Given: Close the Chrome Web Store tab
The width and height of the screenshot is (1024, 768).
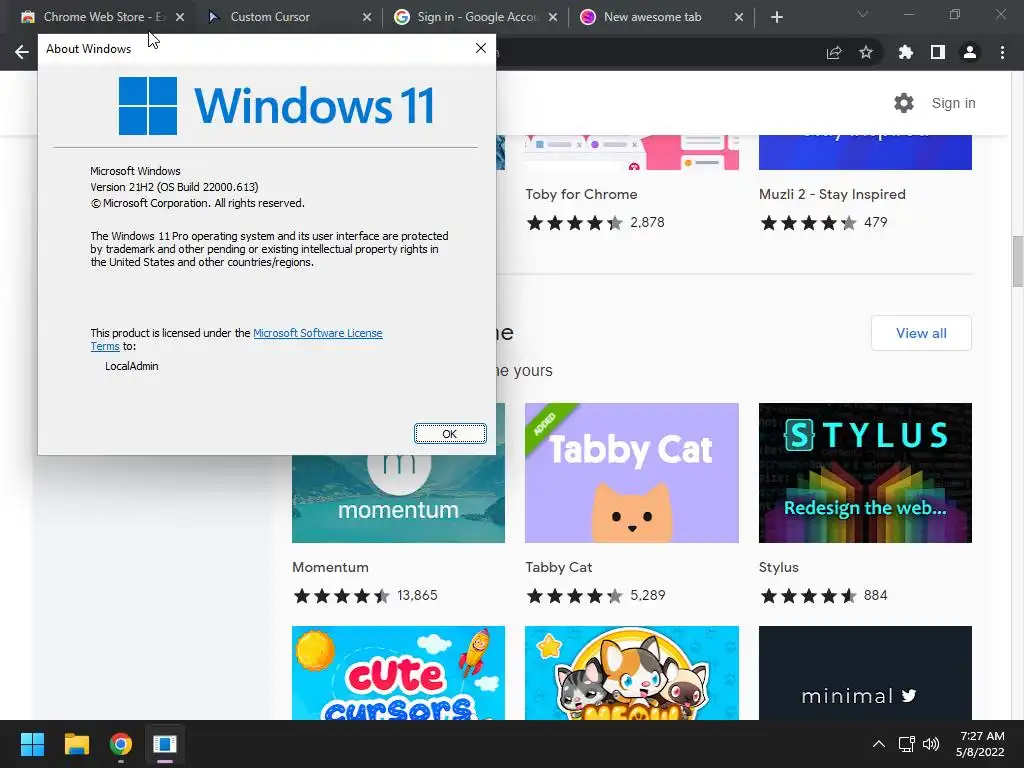Looking at the screenshot, I should (x=180, y=17).
